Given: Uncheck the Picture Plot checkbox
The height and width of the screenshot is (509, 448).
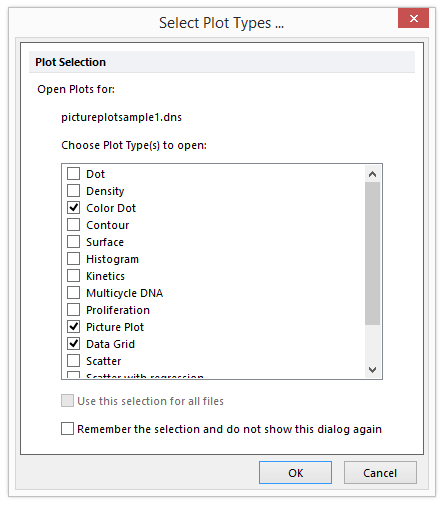Looking at the screenshot, I should point(74,327).
